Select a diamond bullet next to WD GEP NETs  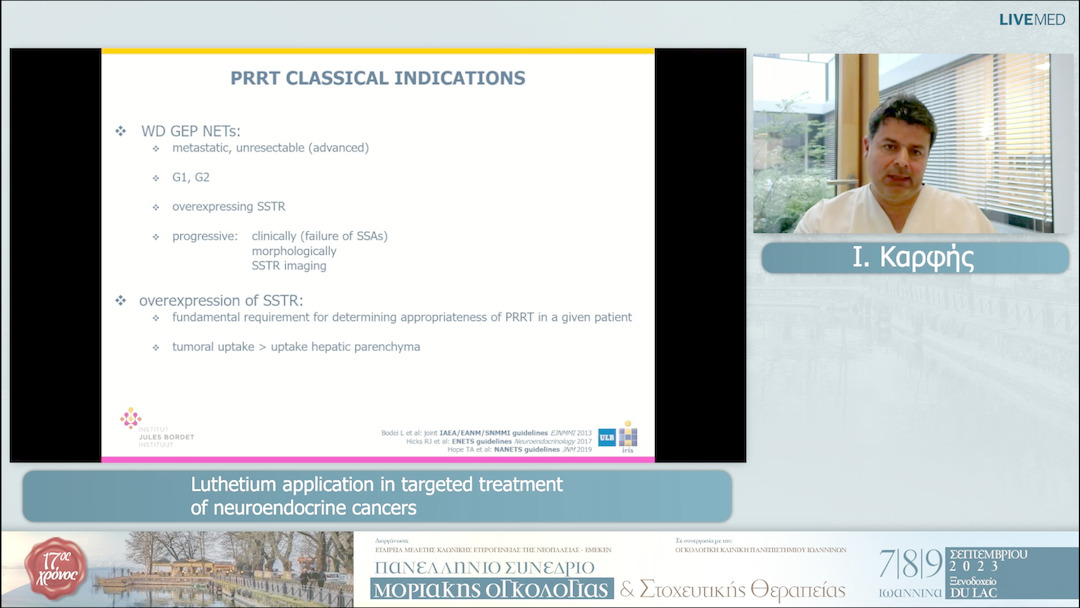[x=123, y=130]
